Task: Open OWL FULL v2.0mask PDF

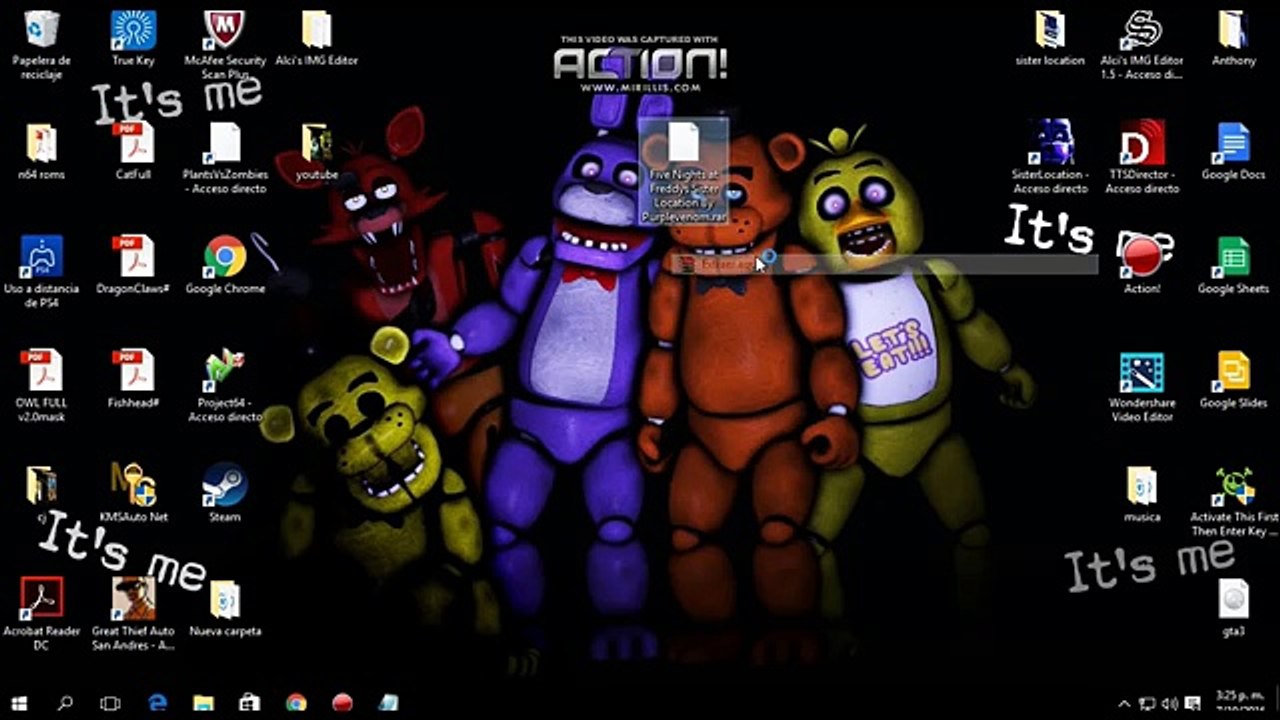Action: pos(41,386)
